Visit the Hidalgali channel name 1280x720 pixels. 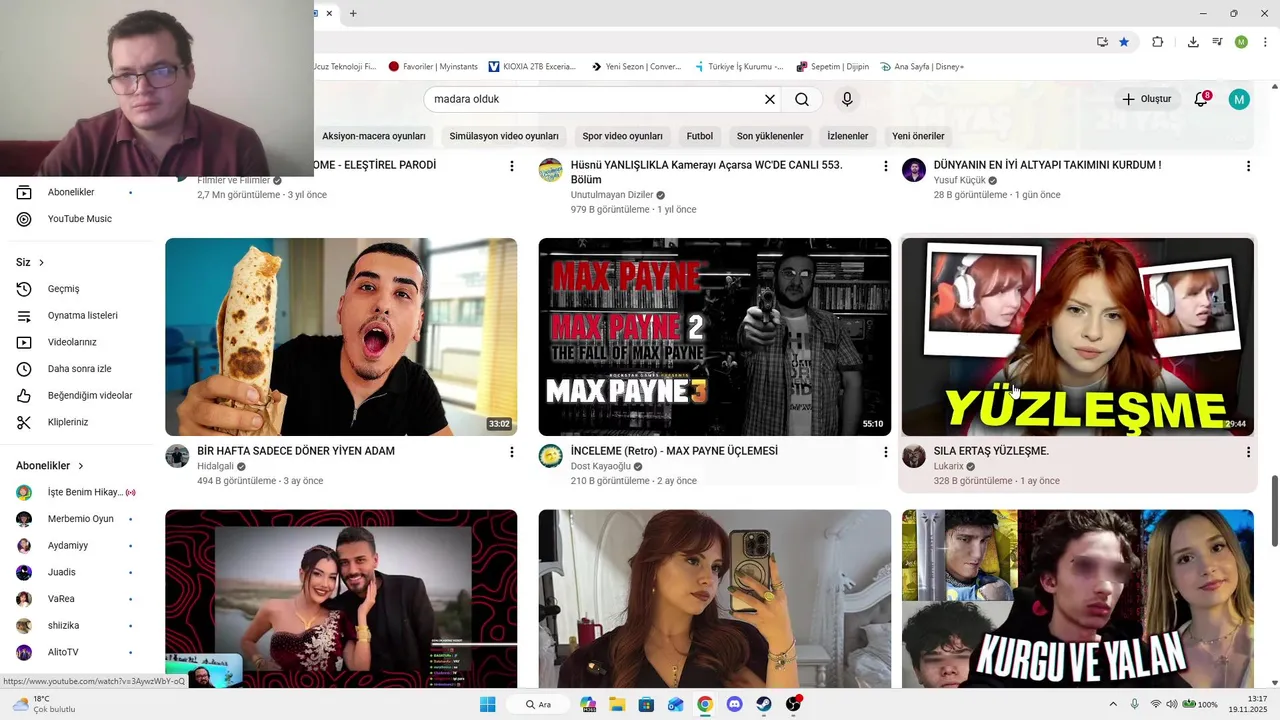(x=215, y=466)
